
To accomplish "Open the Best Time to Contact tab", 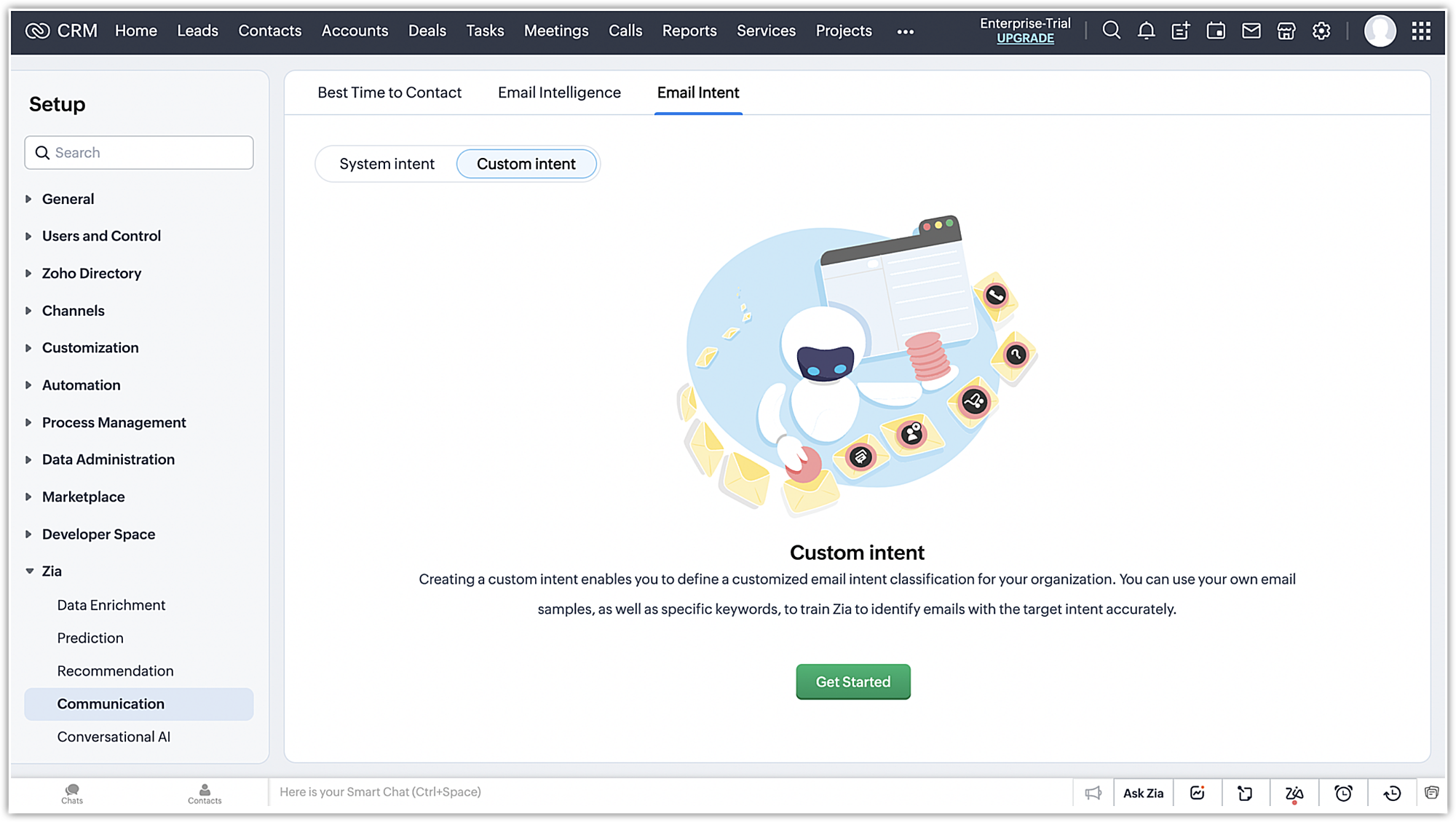I will pos(389,92).
